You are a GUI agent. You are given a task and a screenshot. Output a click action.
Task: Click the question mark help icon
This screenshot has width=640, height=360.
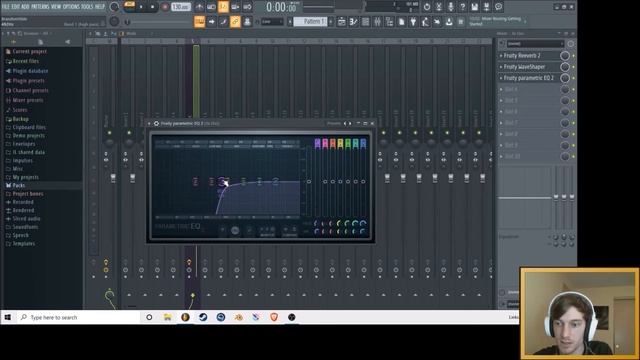[x=462, y=7]
